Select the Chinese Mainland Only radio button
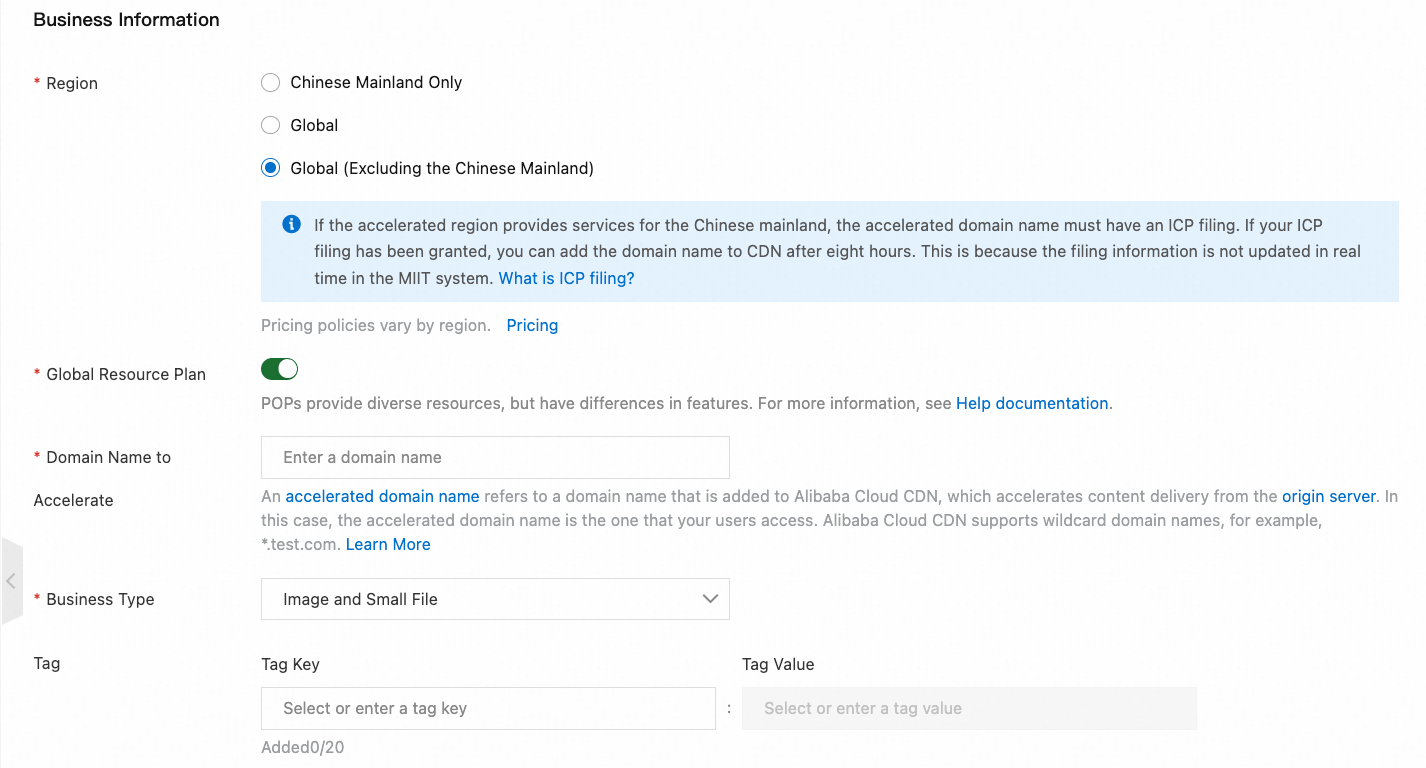The height and width of the screenshot is (768, 1426). point(270,83)
